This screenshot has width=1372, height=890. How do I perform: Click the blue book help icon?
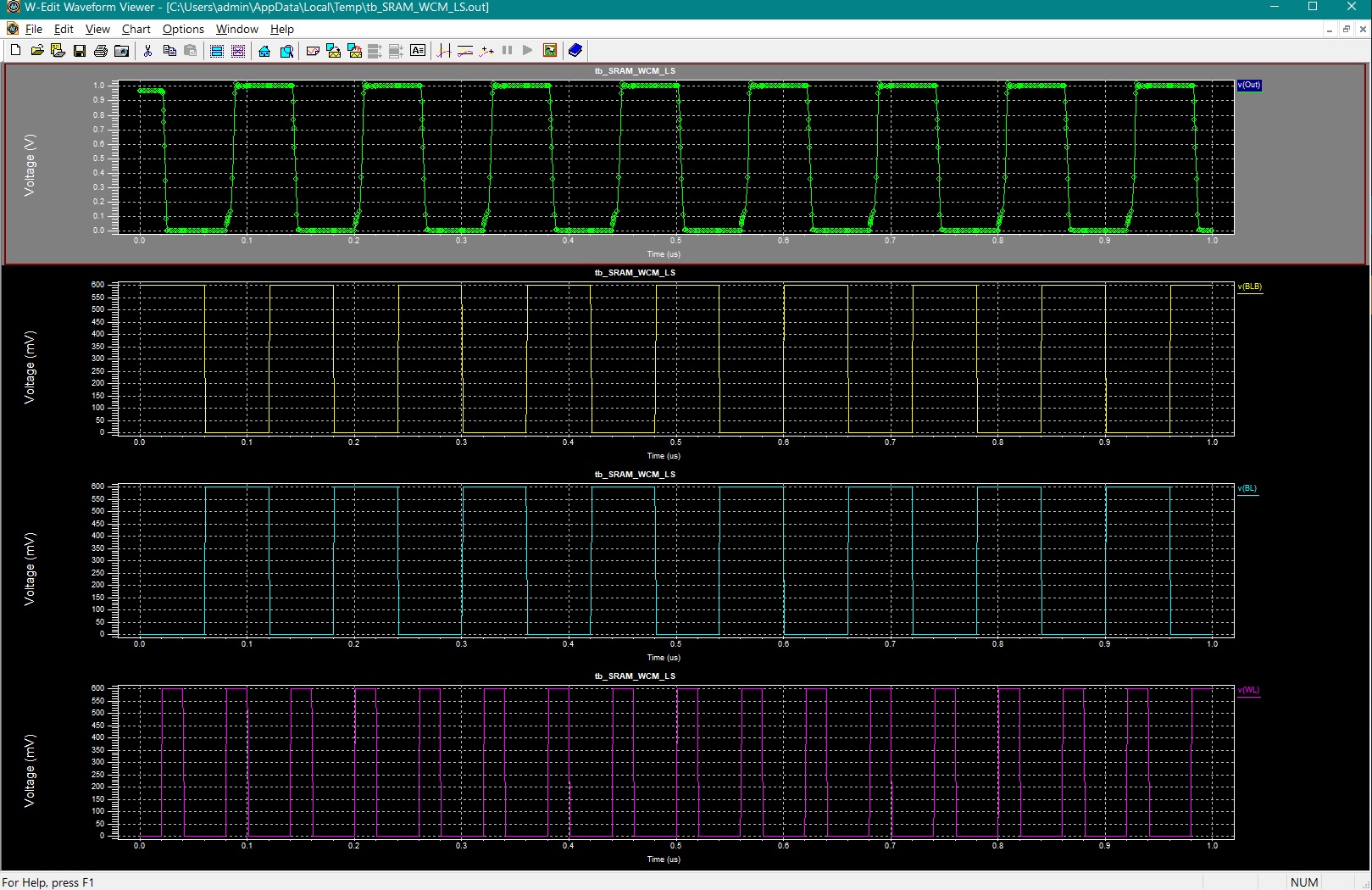pos(575,51)
